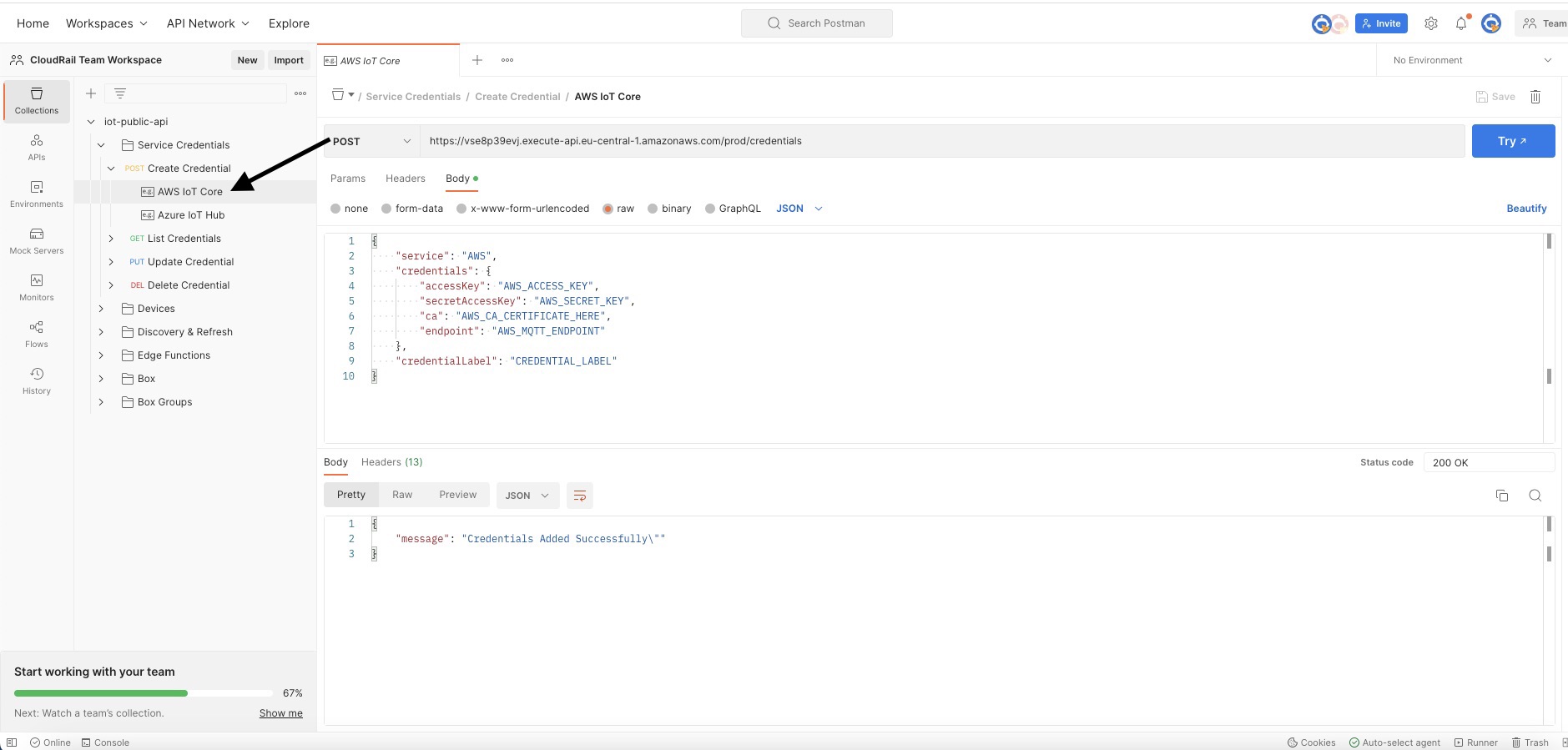Open the API Network dropdown menu
The height and width of the screenshot is (750, 1568).
click(x=208, y=23)
